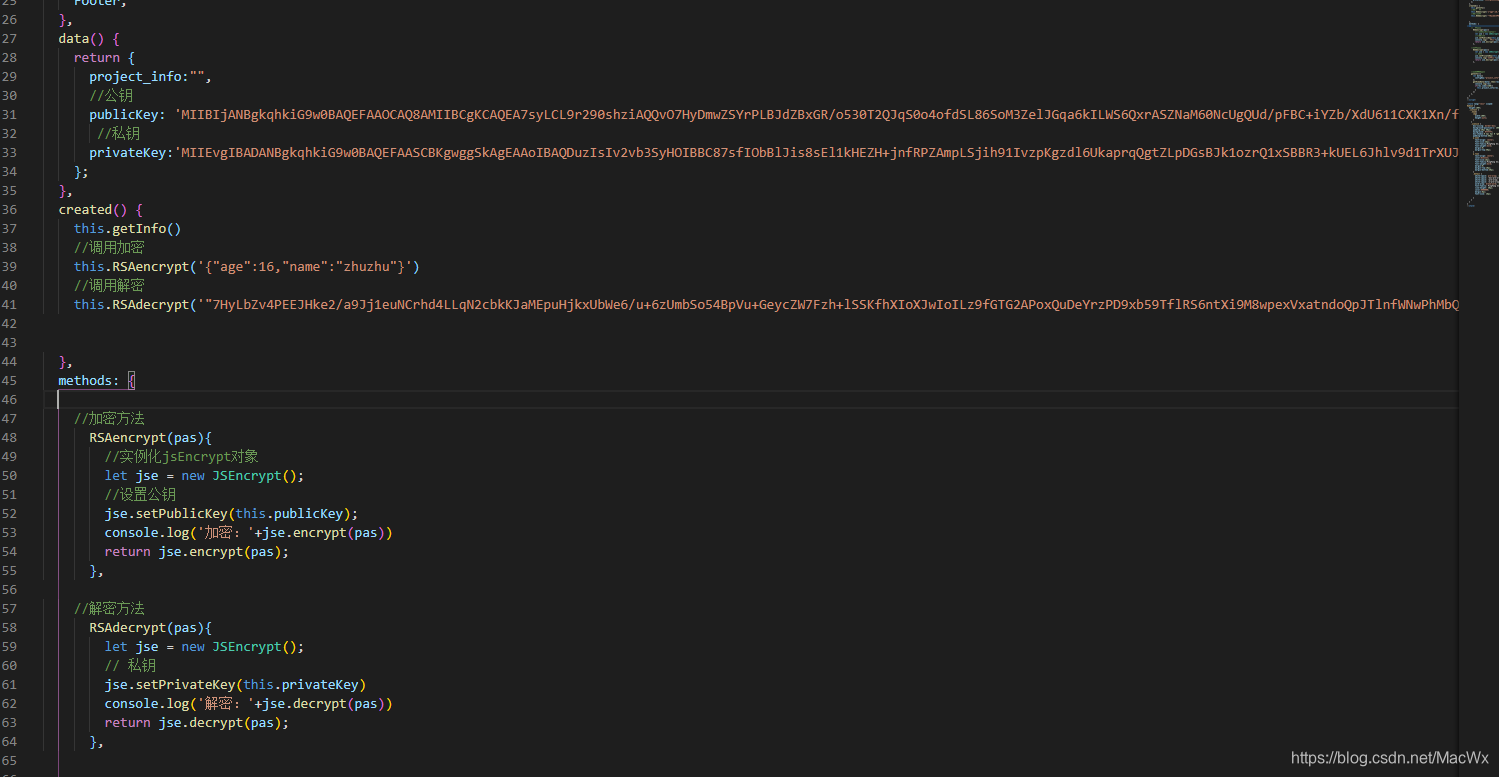Click the data function name
Screen dimensions: 1499x777
(x=73, y=38)
